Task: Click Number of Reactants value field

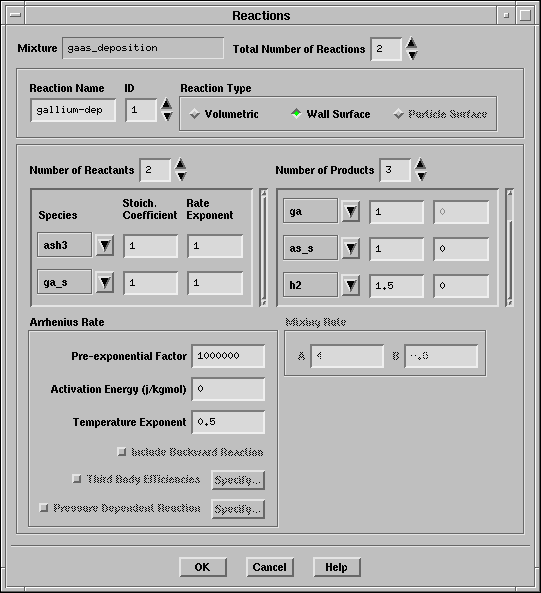Action: (x=155, y=170)
